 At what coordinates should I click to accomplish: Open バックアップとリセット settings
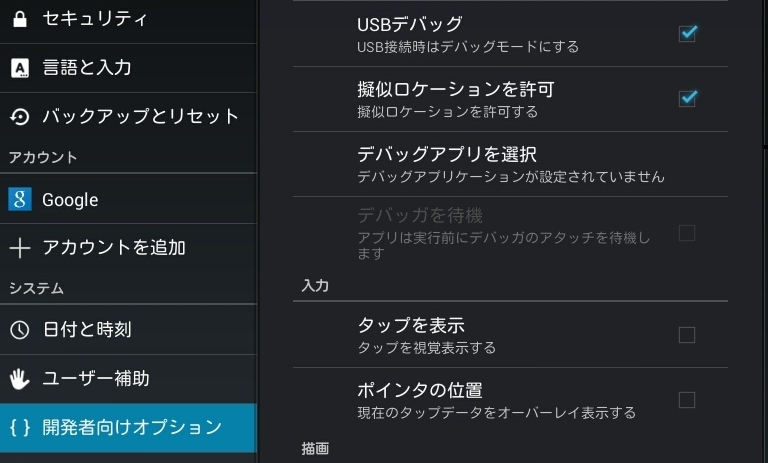141,117
